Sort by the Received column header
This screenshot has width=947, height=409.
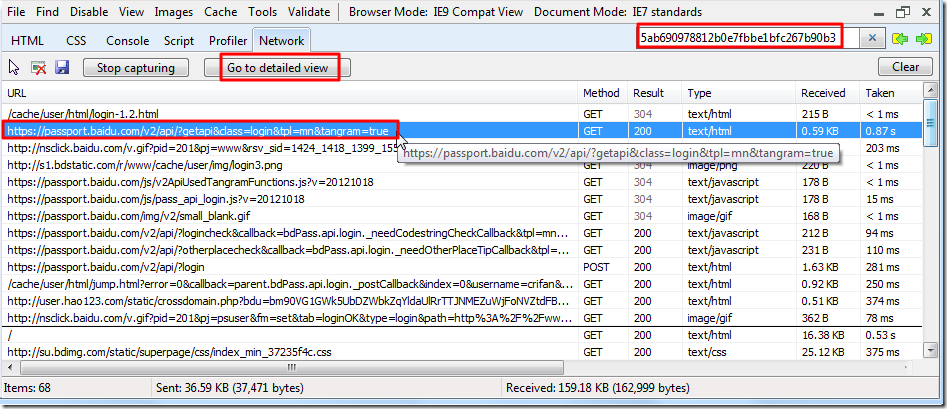click(827, 93)
